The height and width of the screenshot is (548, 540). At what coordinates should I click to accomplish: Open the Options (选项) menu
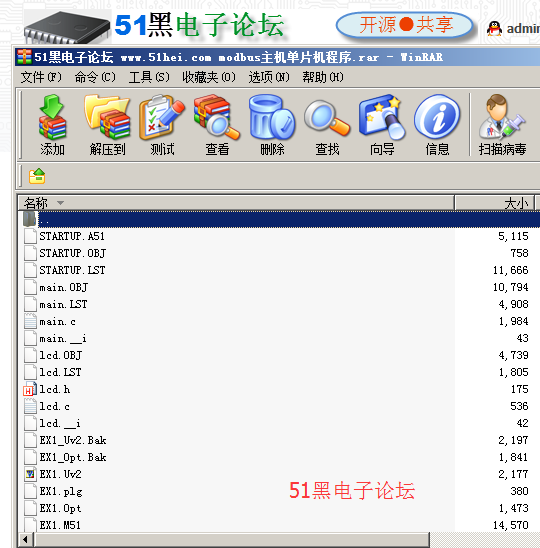[x=269, y=77]
